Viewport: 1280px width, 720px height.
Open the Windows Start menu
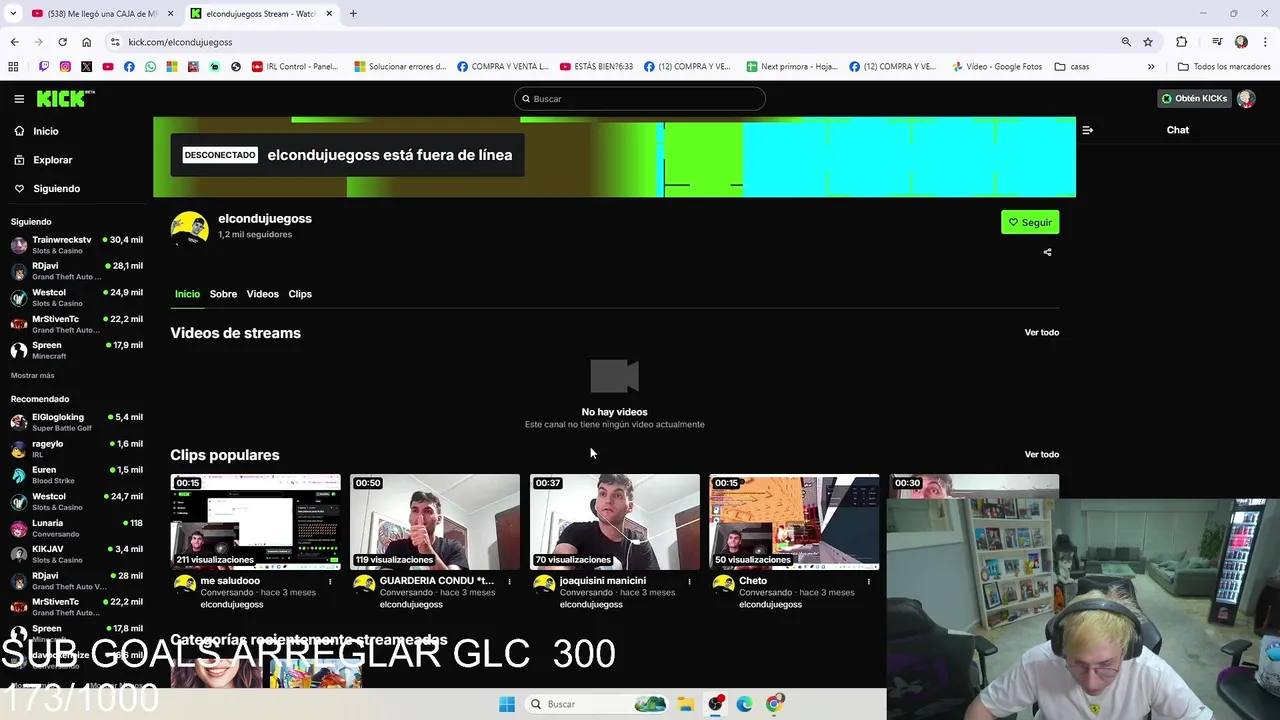(507, 704)
